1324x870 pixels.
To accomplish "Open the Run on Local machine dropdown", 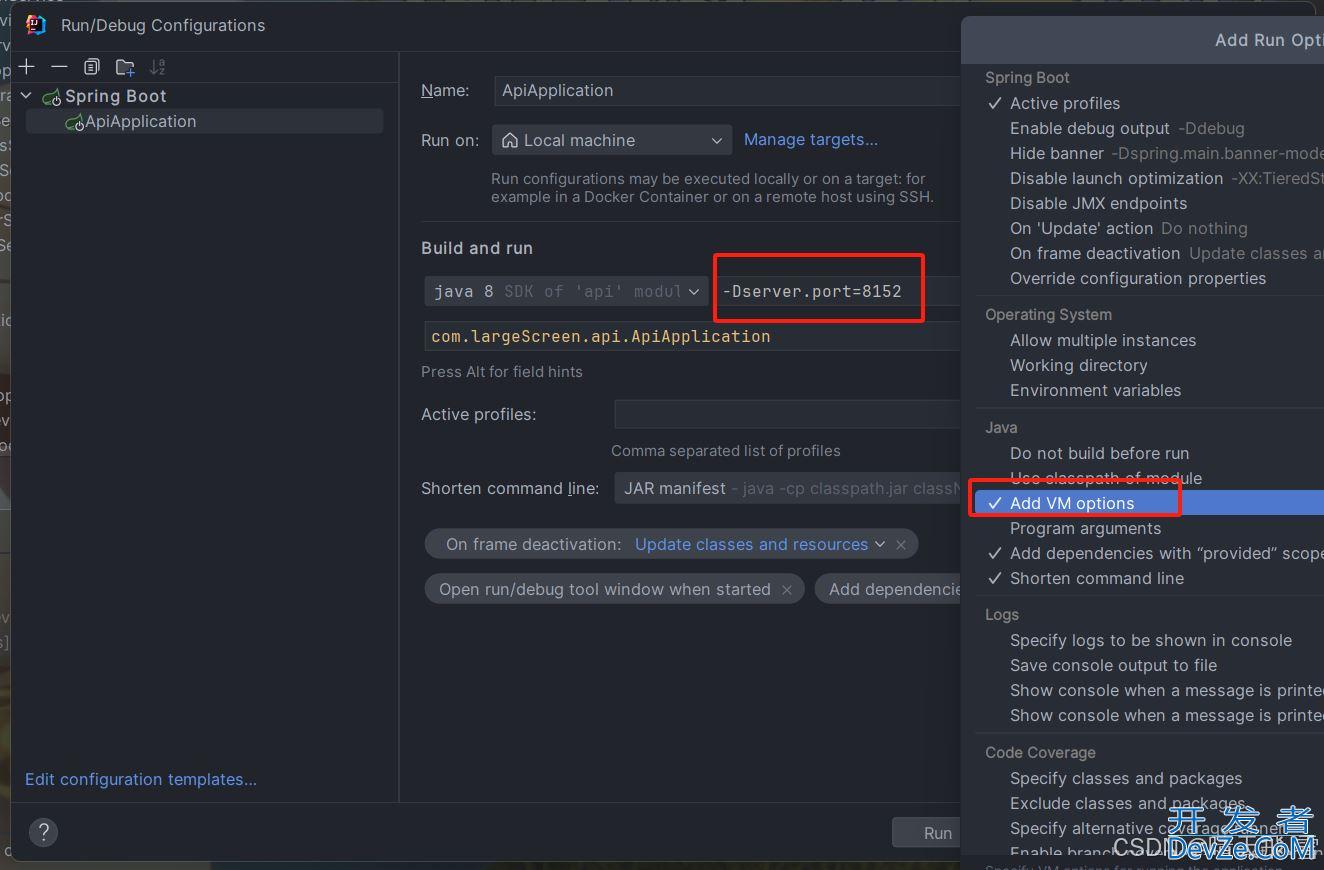I will point(611,140).
